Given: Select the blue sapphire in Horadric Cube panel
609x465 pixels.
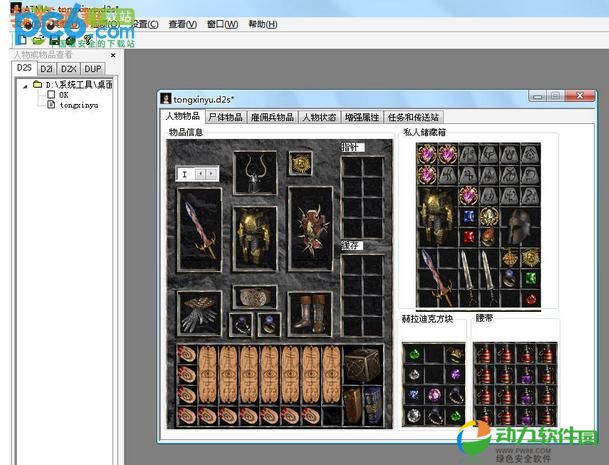Looking at the screenshot, I should click(x=414, y=394).
